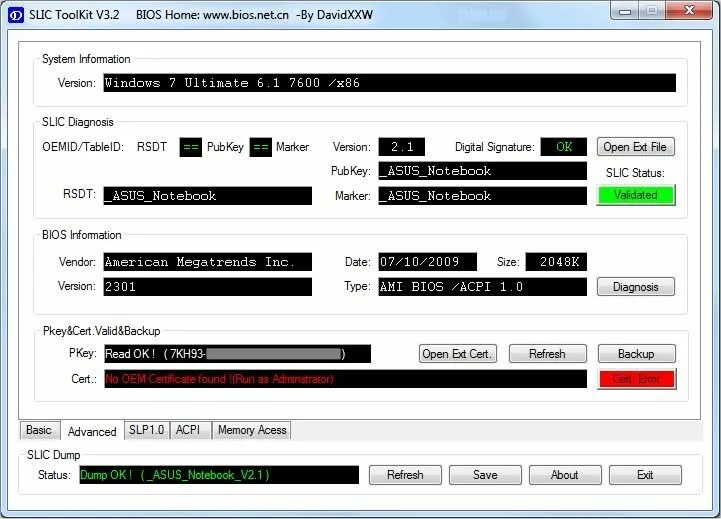Refresh the SLIC Dump status
Image resolution: width=721 pixels, height=519 pixels.
click(x=405, y=475)
